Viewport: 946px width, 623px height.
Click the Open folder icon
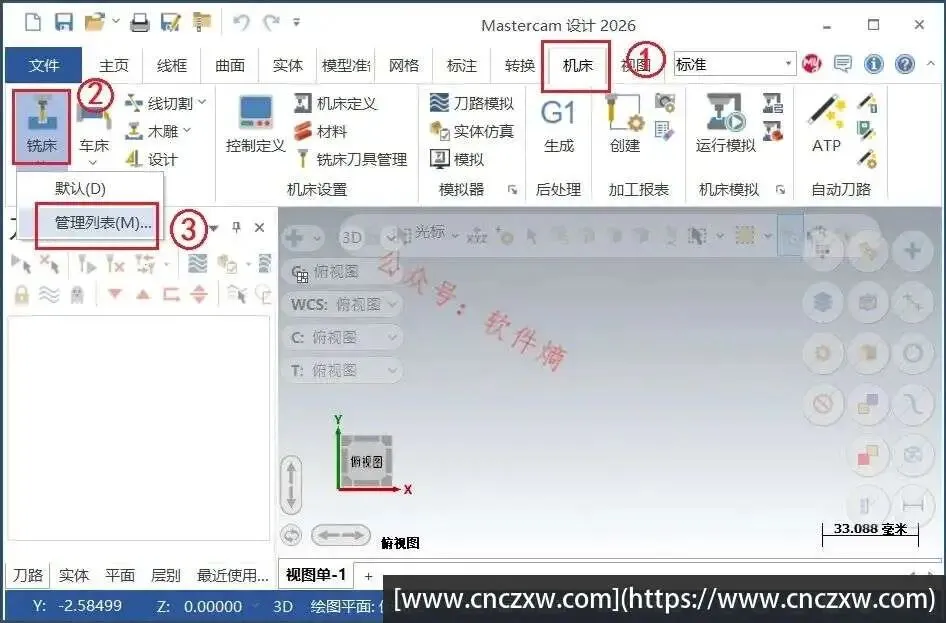click(95, 23)
